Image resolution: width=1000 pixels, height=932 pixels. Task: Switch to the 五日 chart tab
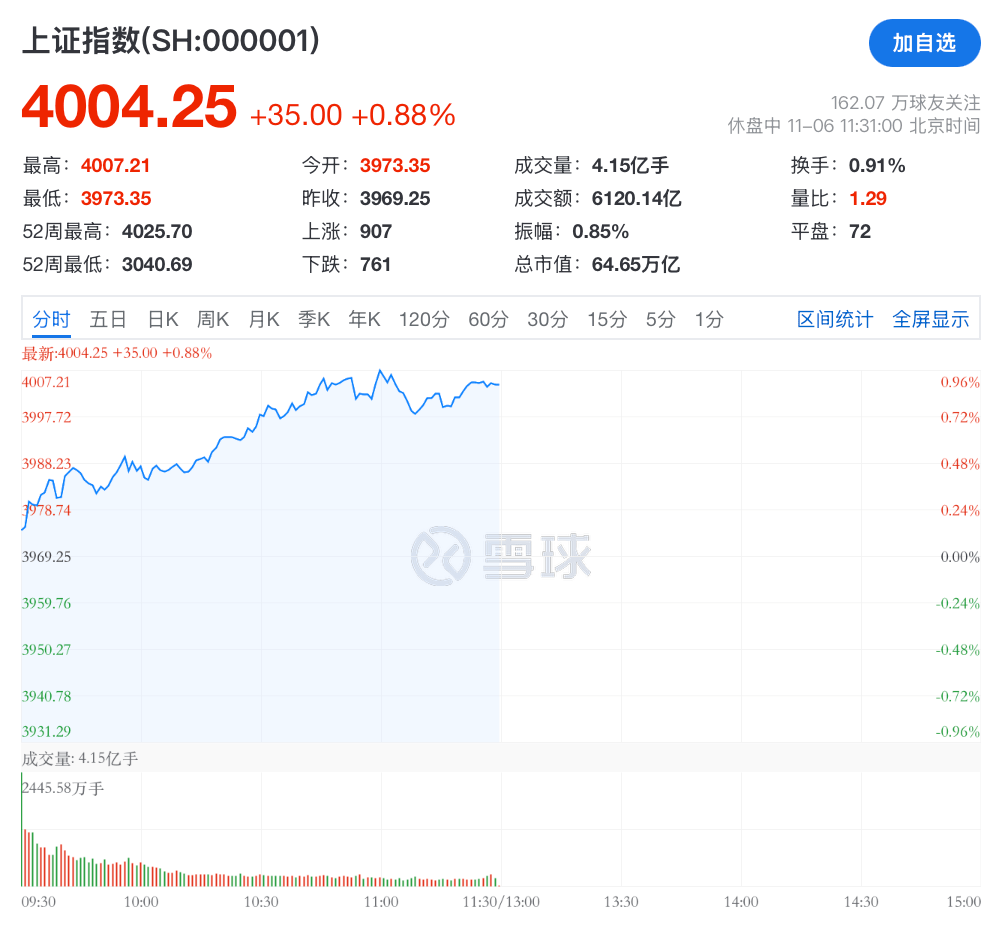click(107, 319)
